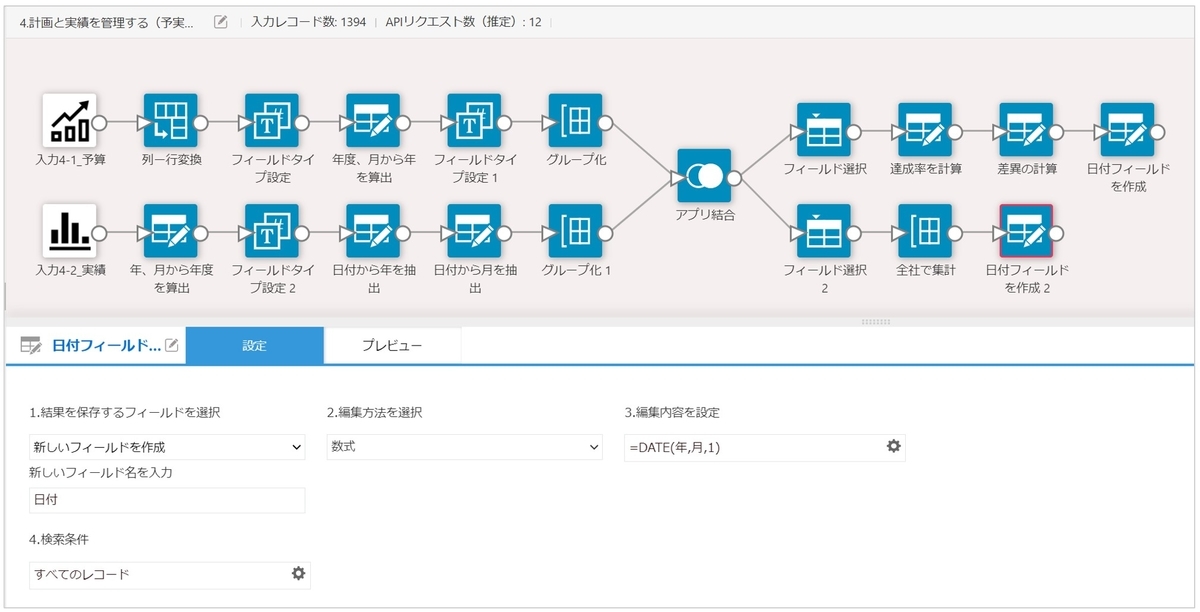The width and height of the screenshot is (1200, 612).
Task: Click the output port of アプリ結合 node
Action: click(734, 177)
